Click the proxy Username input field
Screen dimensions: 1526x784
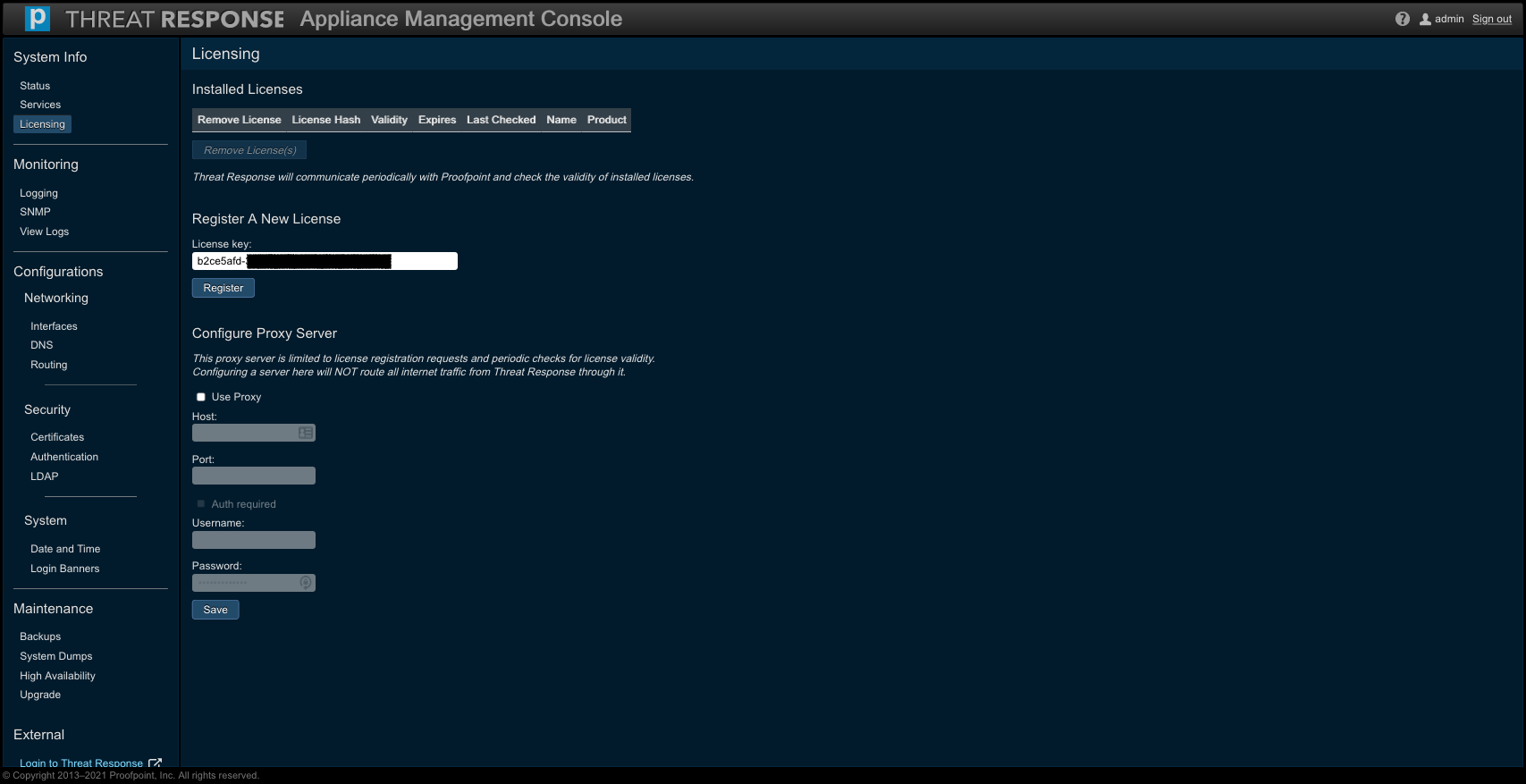254,540
